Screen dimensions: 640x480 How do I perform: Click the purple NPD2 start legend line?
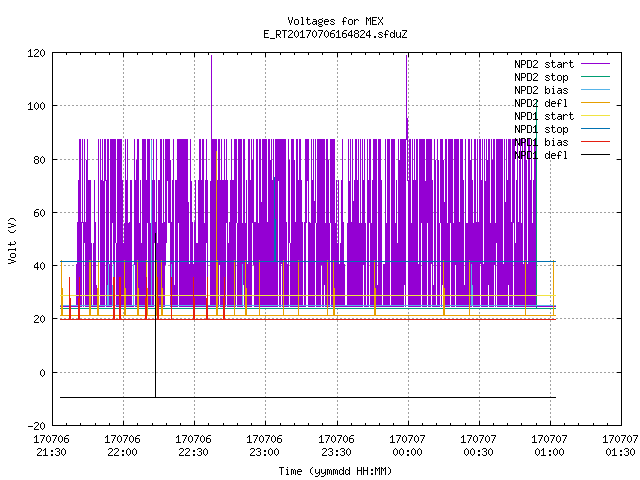point(595,64)
